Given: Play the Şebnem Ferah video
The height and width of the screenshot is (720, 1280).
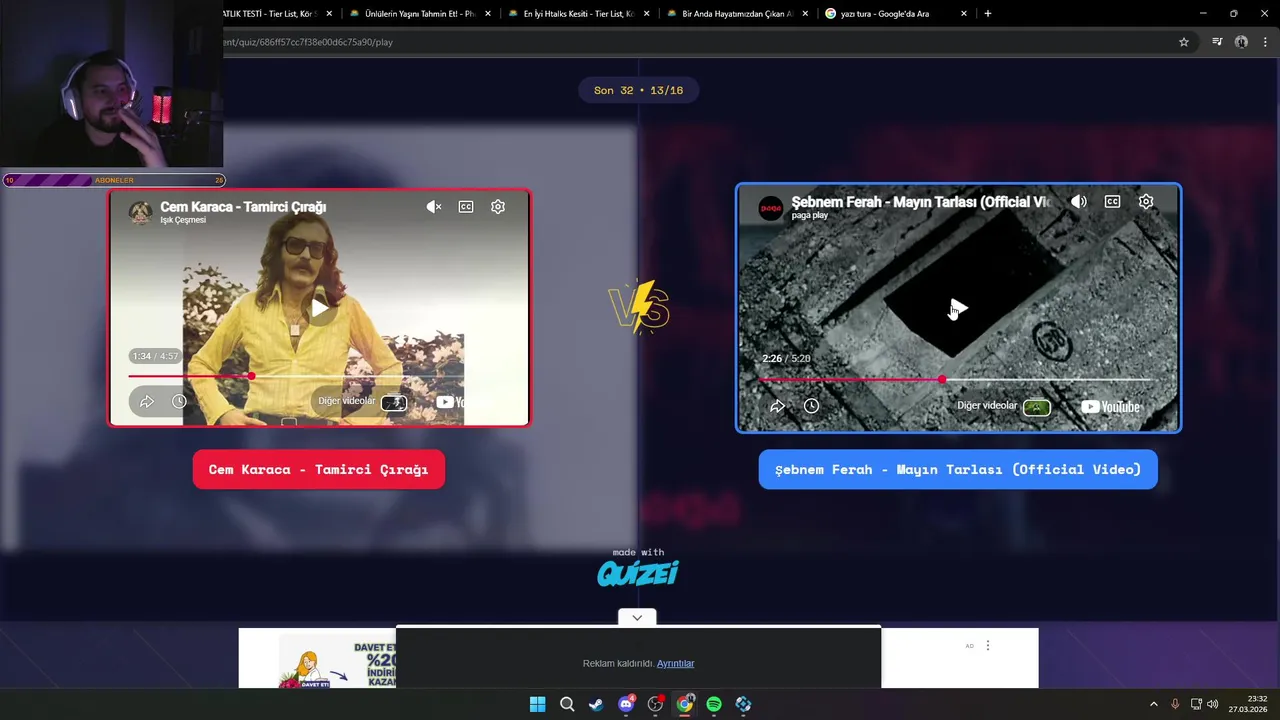Looking at the screenshot, I should coord(958,308).
